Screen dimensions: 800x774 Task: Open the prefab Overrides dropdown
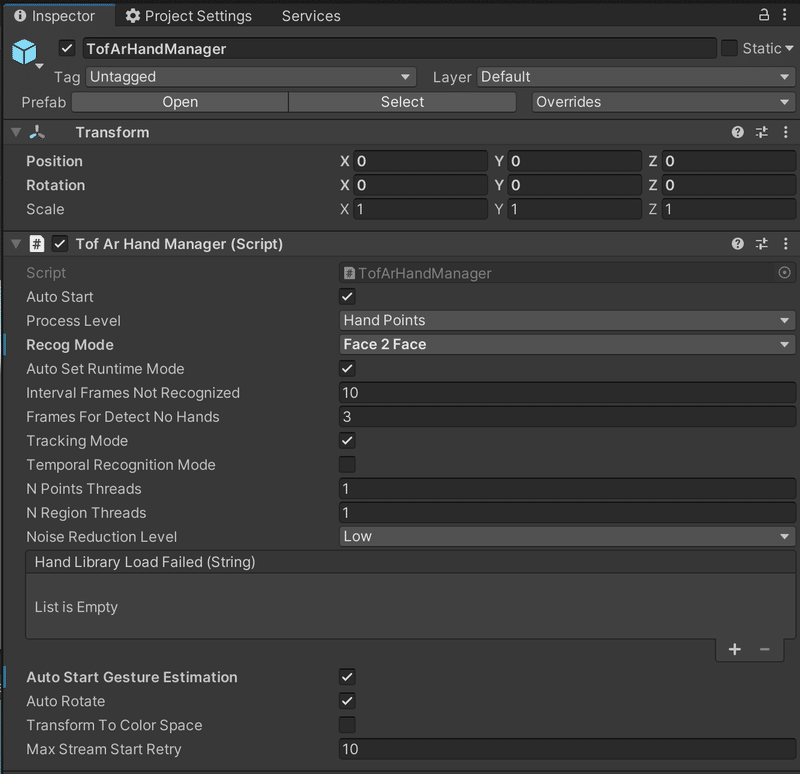click(x=663, y=102)
